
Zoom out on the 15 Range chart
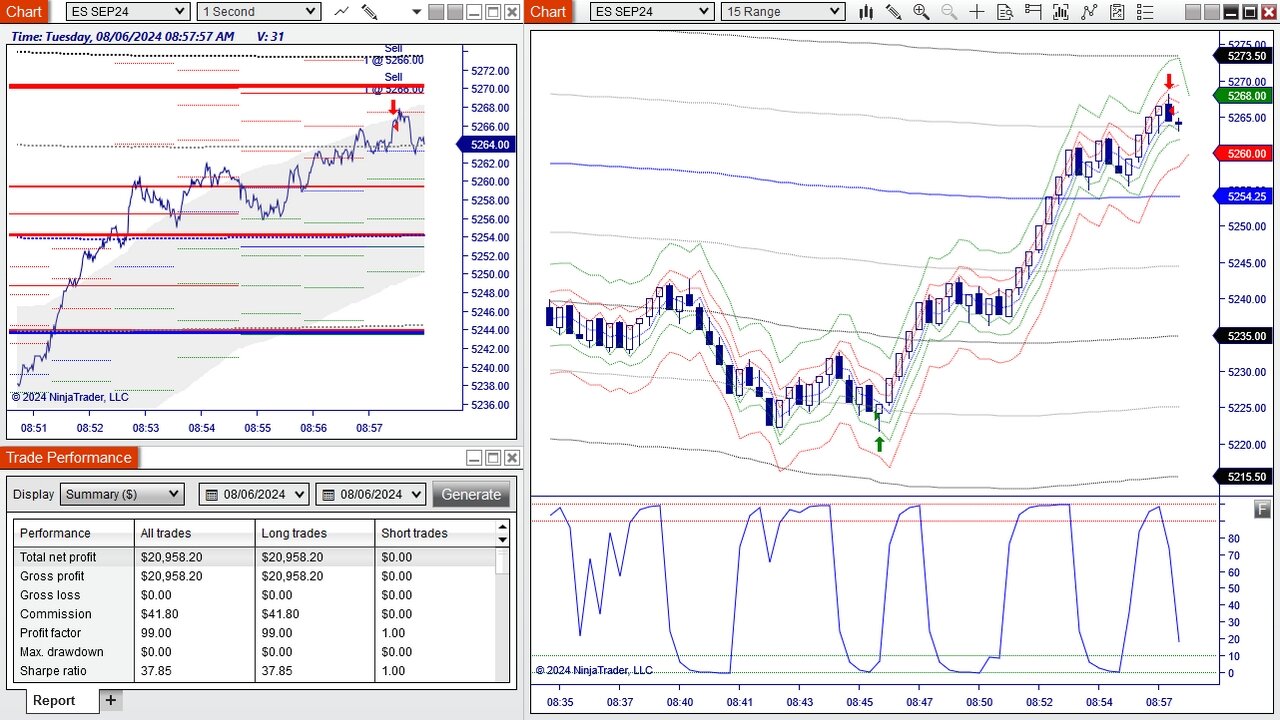tap(949, 12)
